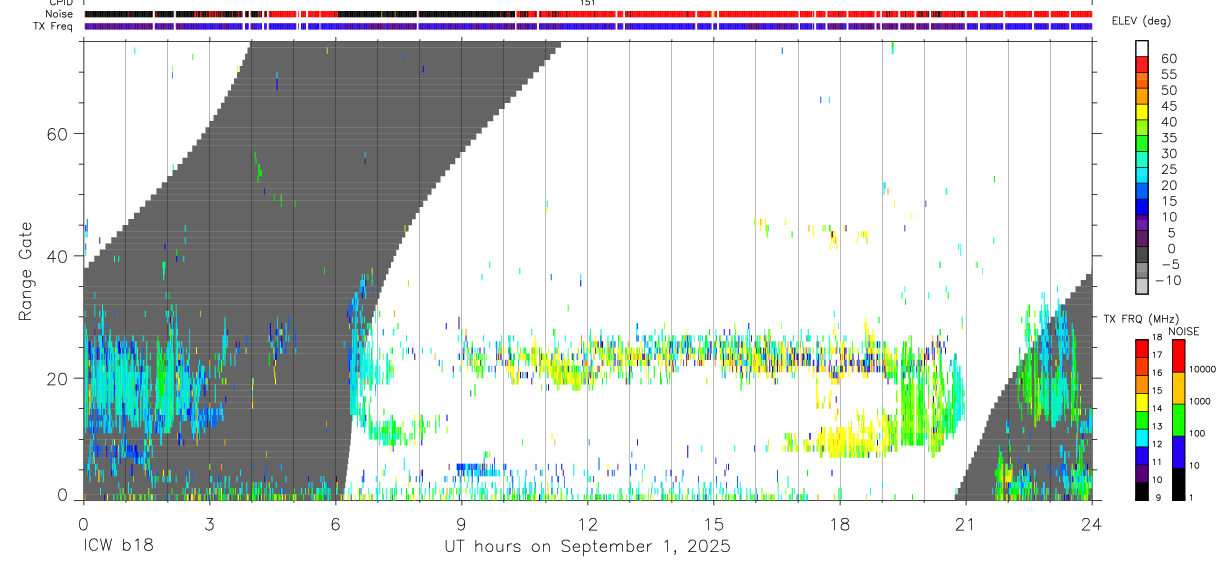The image size is (1228, 567).
Task: Pick the yellow segment of ELEV colorbar
Action: 1142,112
